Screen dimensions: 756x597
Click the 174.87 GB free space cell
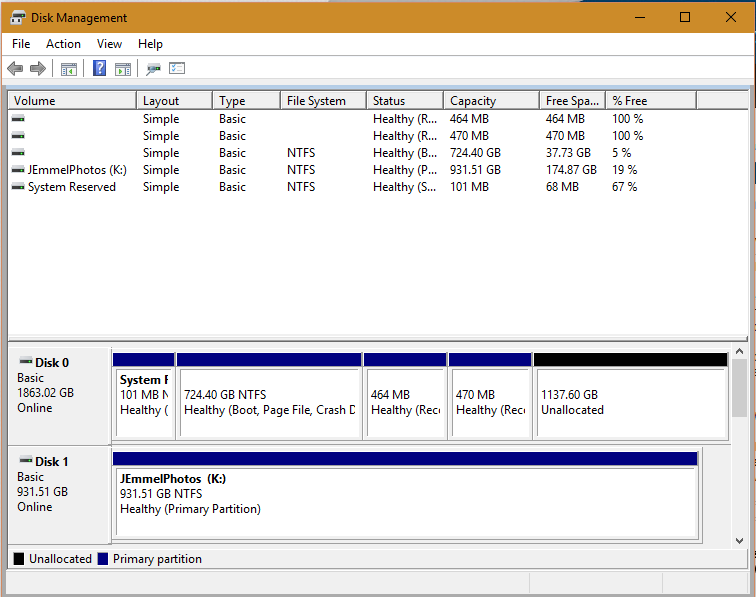click(571, 170)
